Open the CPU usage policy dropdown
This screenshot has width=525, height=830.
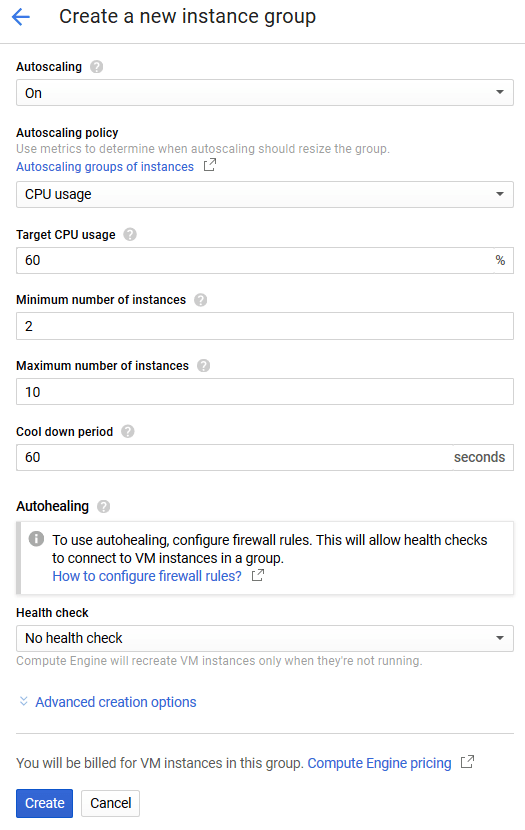(265, 194)
